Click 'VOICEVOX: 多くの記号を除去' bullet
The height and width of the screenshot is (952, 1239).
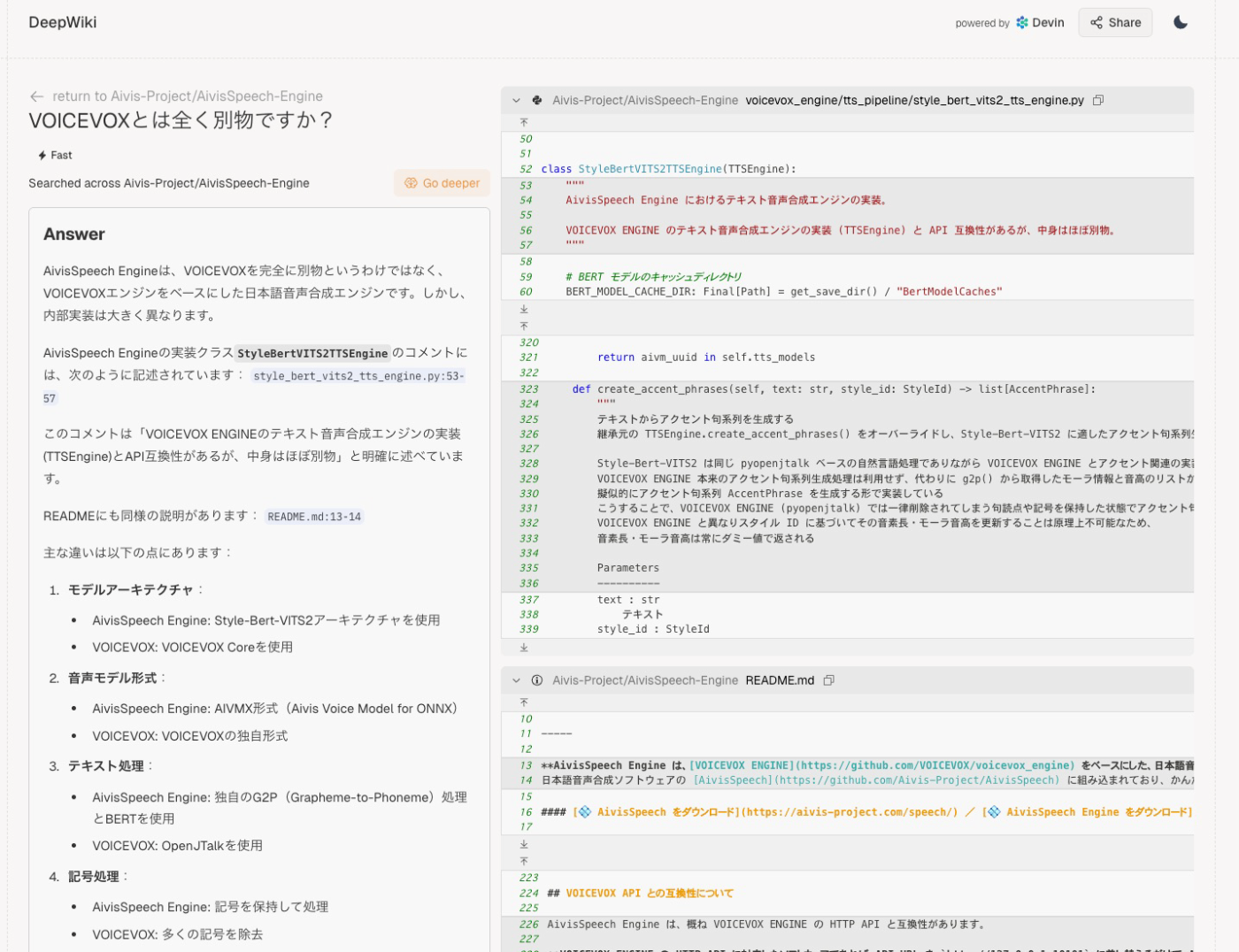(x=178, y=934)
